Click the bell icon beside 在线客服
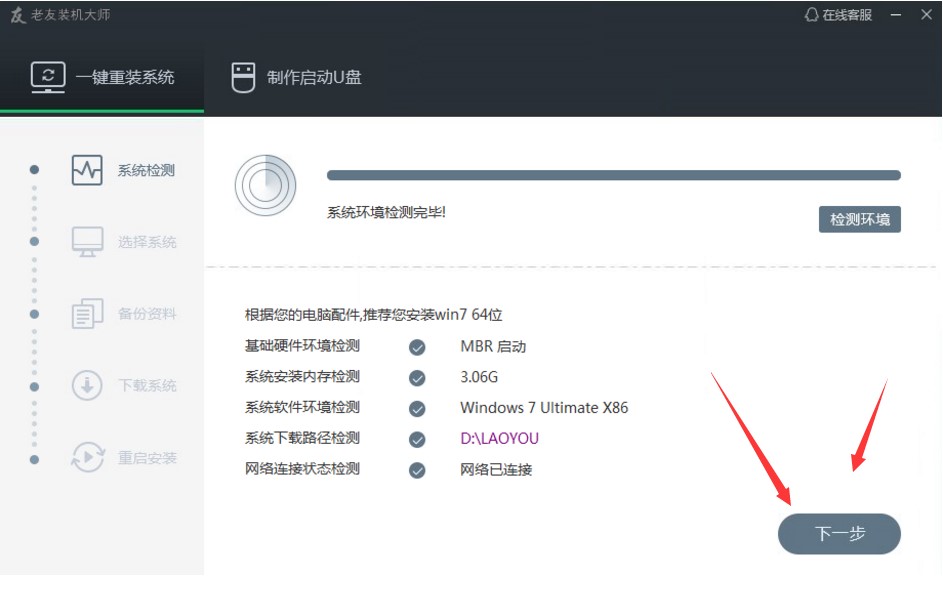This screenshot has height=595, width=943. point(811,15)
